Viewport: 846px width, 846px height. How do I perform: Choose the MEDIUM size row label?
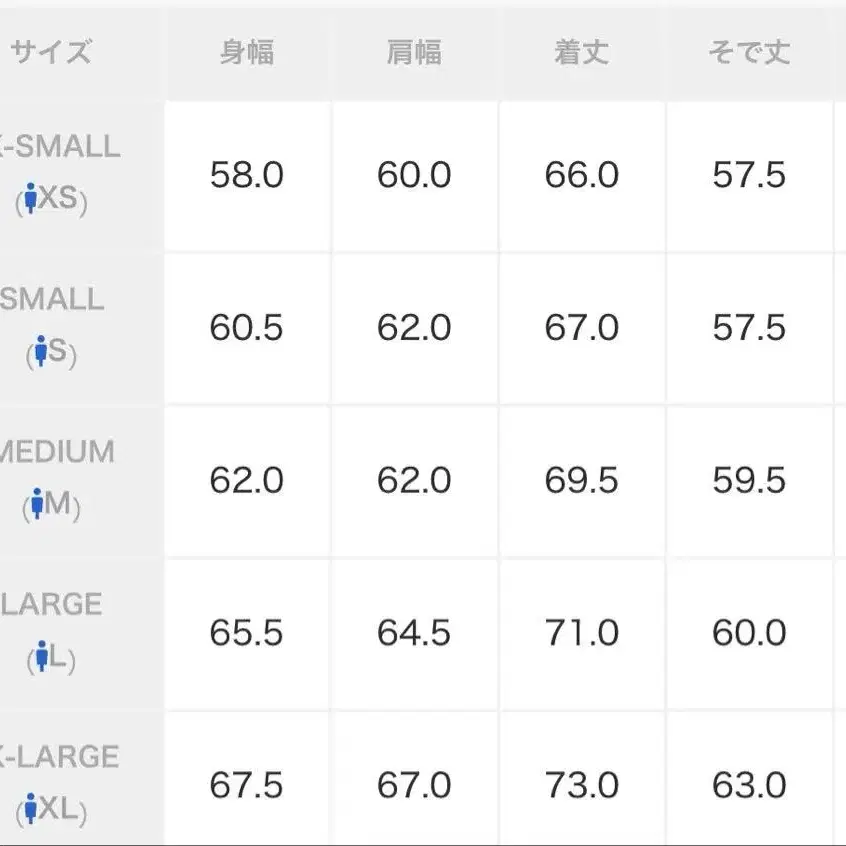pyautogui.click(x=58, y=452)
